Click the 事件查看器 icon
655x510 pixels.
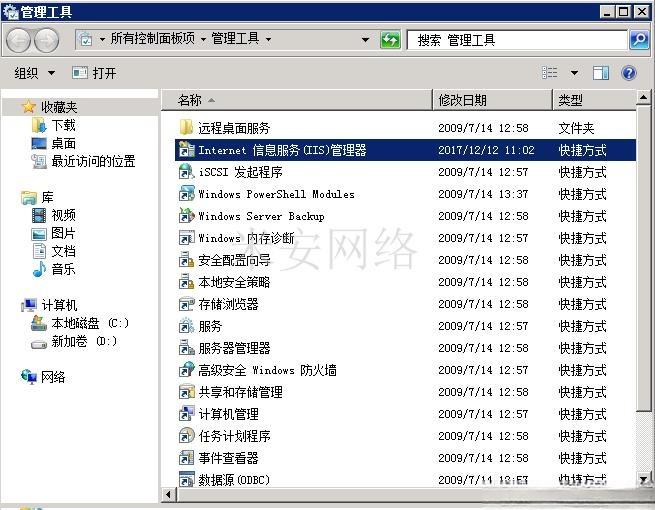186,458
